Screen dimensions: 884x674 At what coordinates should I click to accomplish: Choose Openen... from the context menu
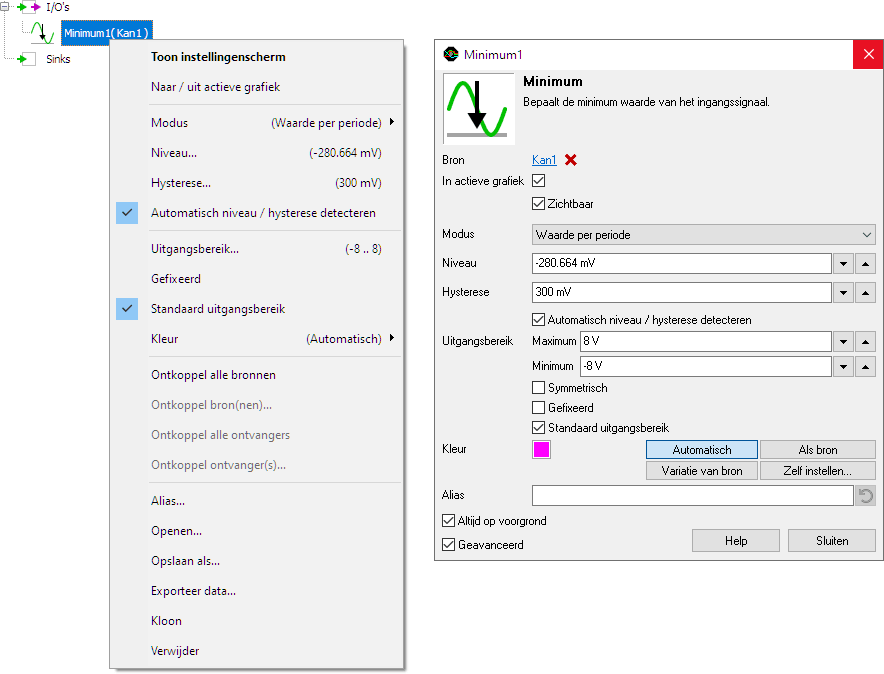tap(257, 531)
